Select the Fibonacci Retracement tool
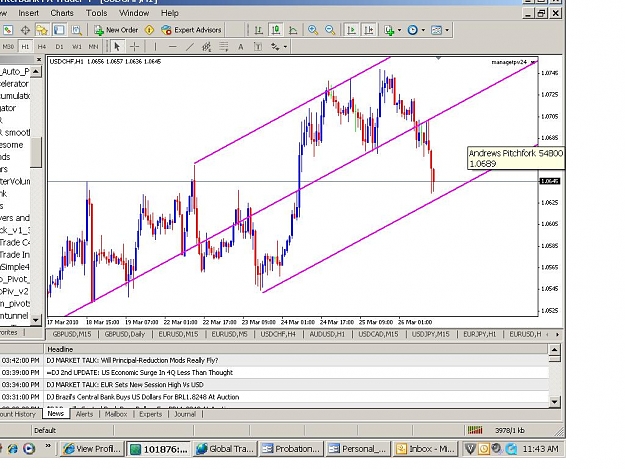This screenshot has width=625, height=469. [224, 47]
